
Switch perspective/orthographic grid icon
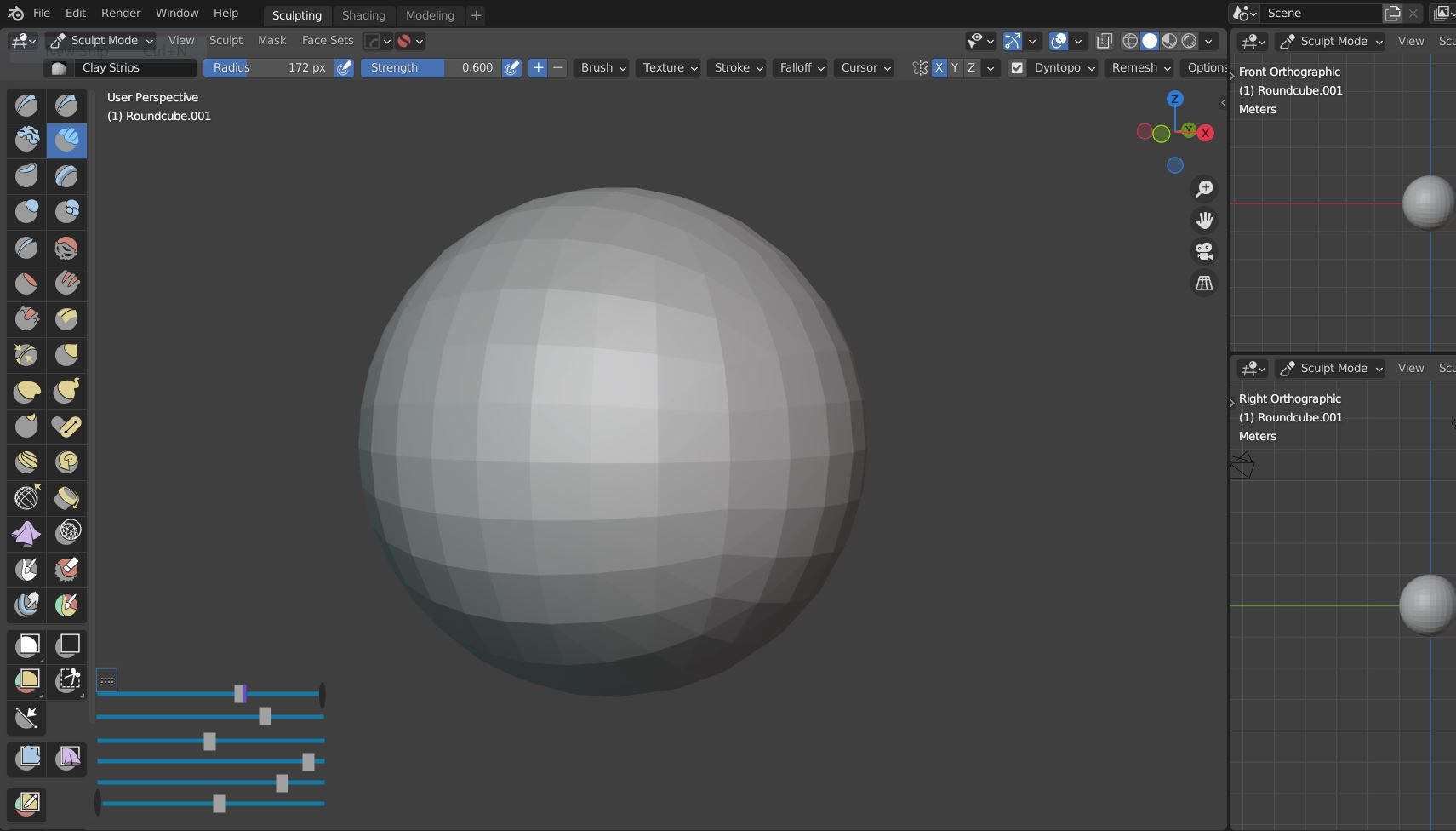coord(1204,284)
